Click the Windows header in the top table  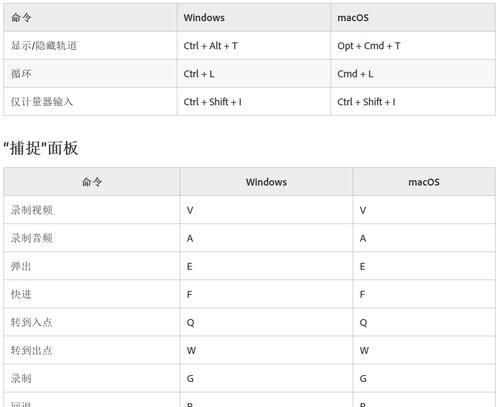tap(204, 18)
